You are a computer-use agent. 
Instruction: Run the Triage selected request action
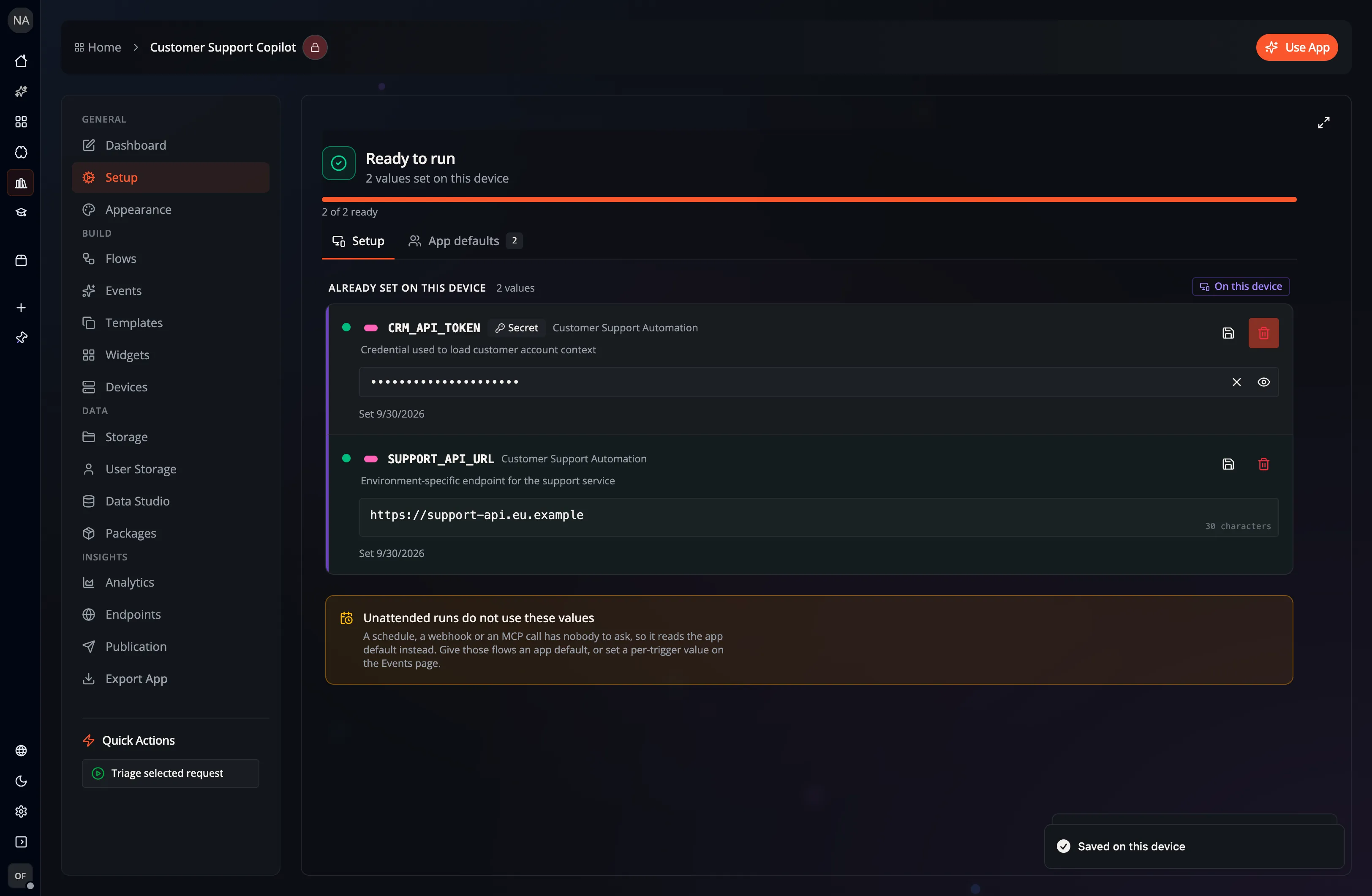click(170, 773)
